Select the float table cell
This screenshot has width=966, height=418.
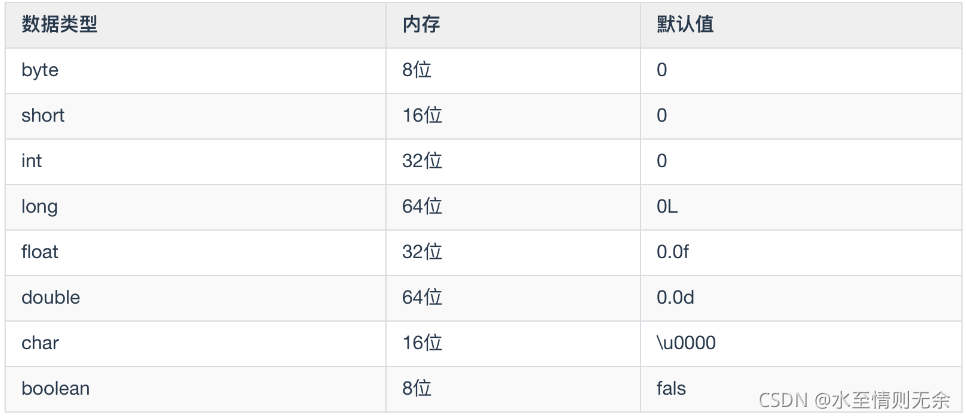click(x=40, y=252)
